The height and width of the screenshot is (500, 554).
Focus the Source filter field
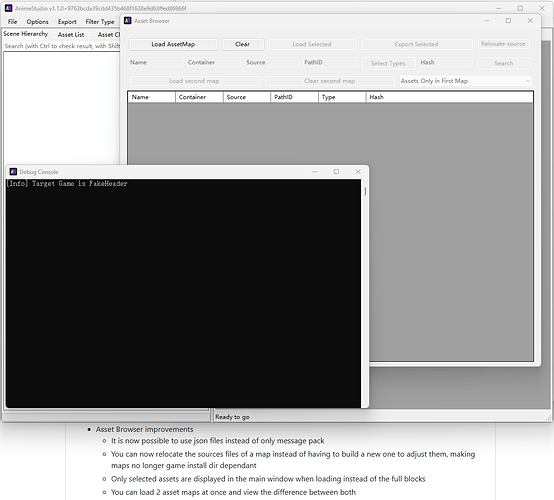pos(272,63)
